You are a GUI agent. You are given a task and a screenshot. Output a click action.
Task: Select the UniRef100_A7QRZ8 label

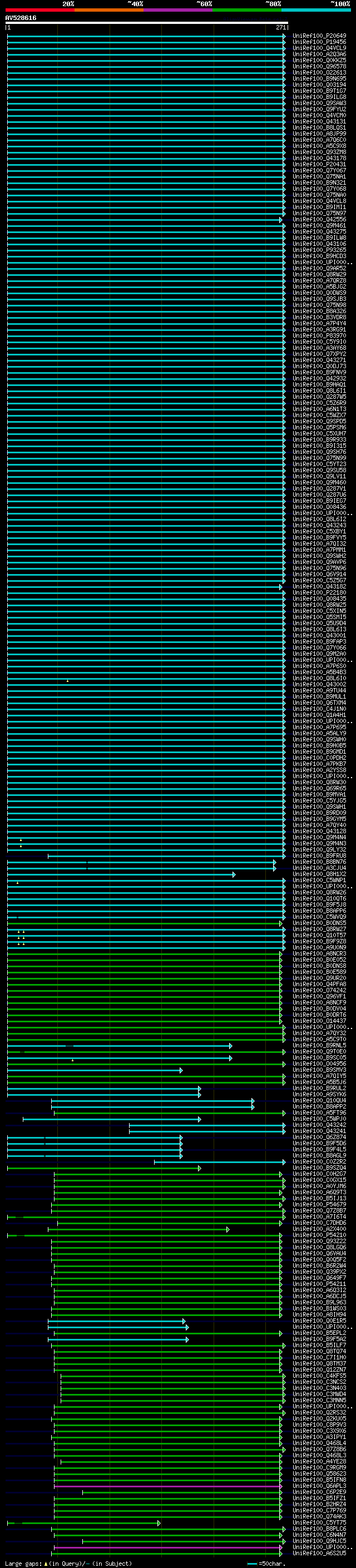pyautogui.click(x=319, y=280)
